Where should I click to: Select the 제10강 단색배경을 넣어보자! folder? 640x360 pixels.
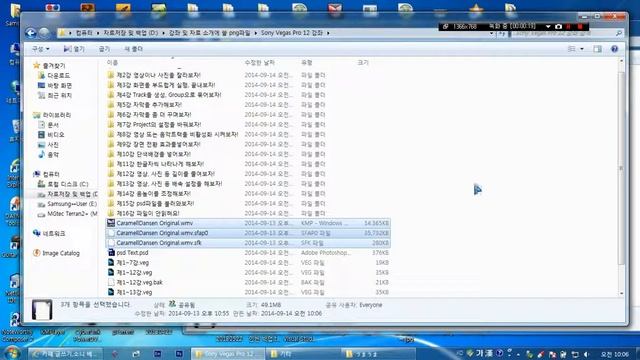click(x=153, y=154)
